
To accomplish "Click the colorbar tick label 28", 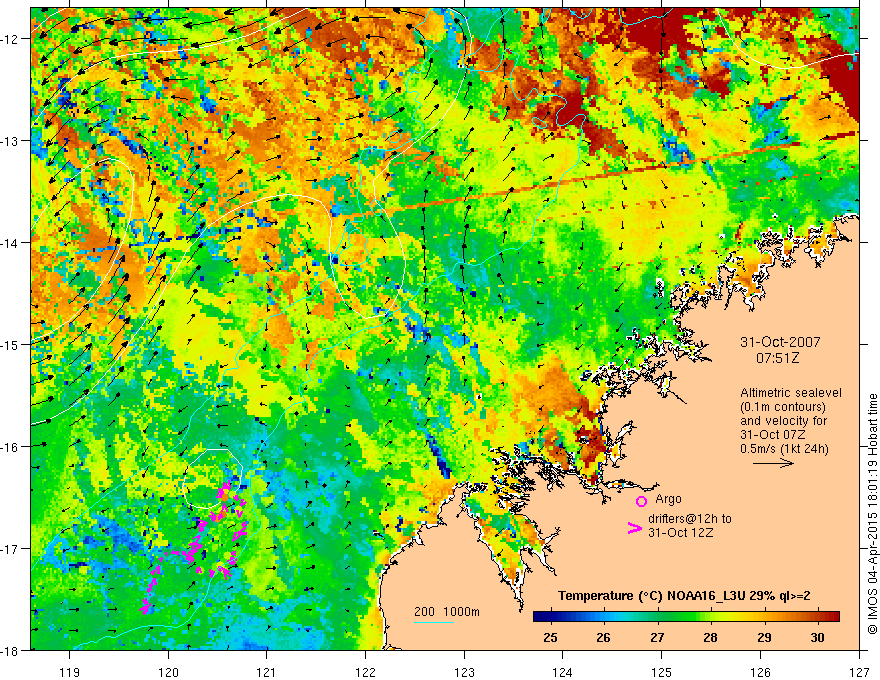I will click(711, 637).
